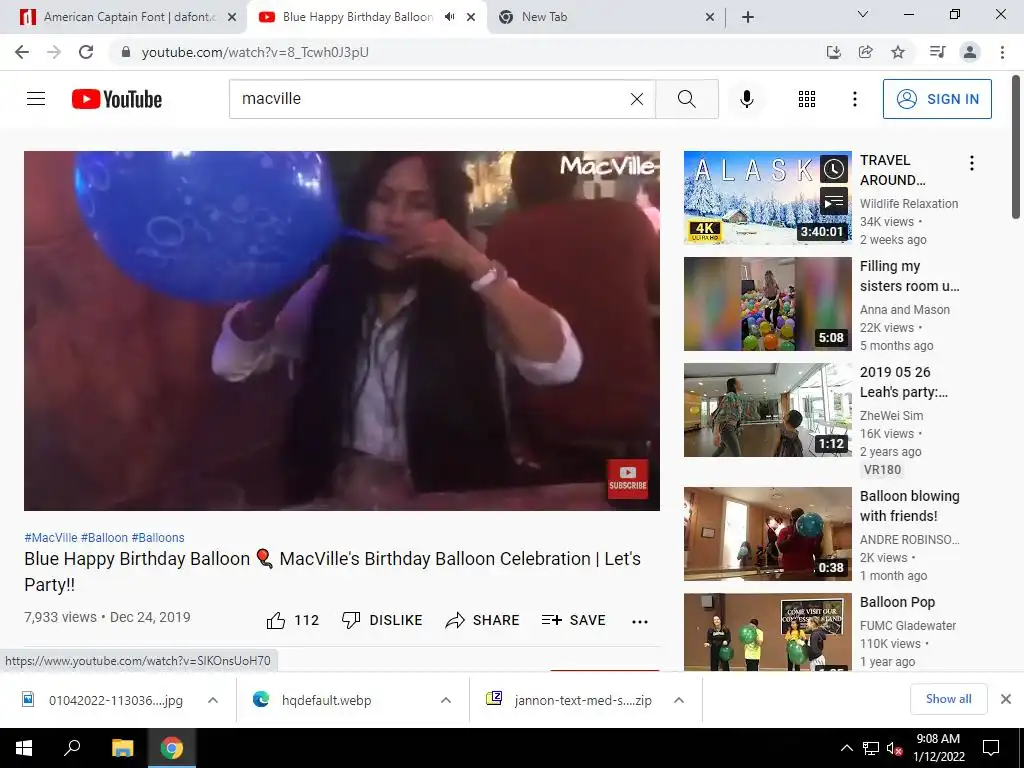Click the SIGN IN button
The width and height of the screenshot is (1024, 768).
[x=937, y=99]
